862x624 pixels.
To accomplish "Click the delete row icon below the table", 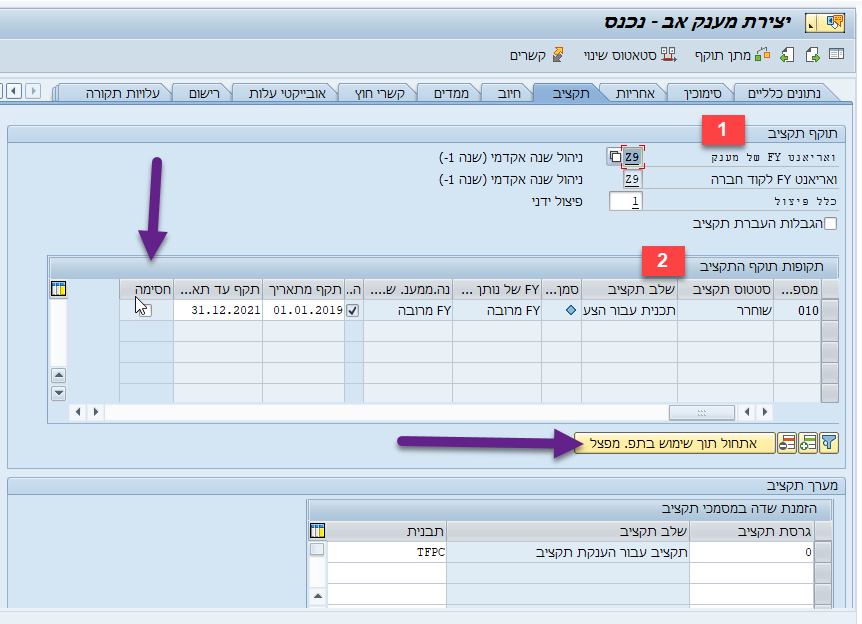I will tap(787, 443).
